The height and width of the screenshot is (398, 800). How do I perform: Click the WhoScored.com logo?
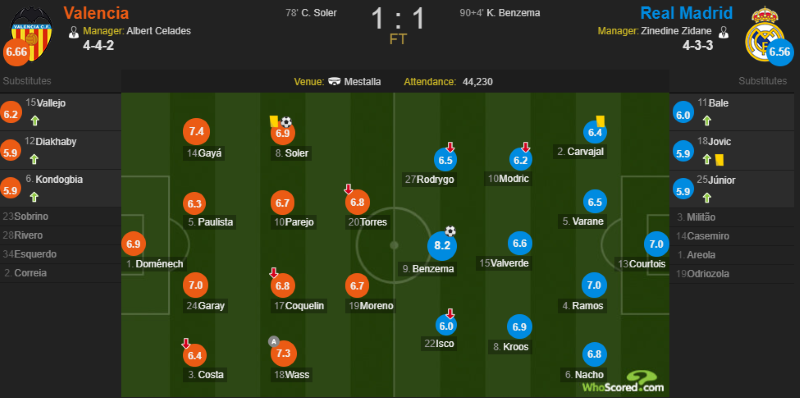tap(623, 382)
